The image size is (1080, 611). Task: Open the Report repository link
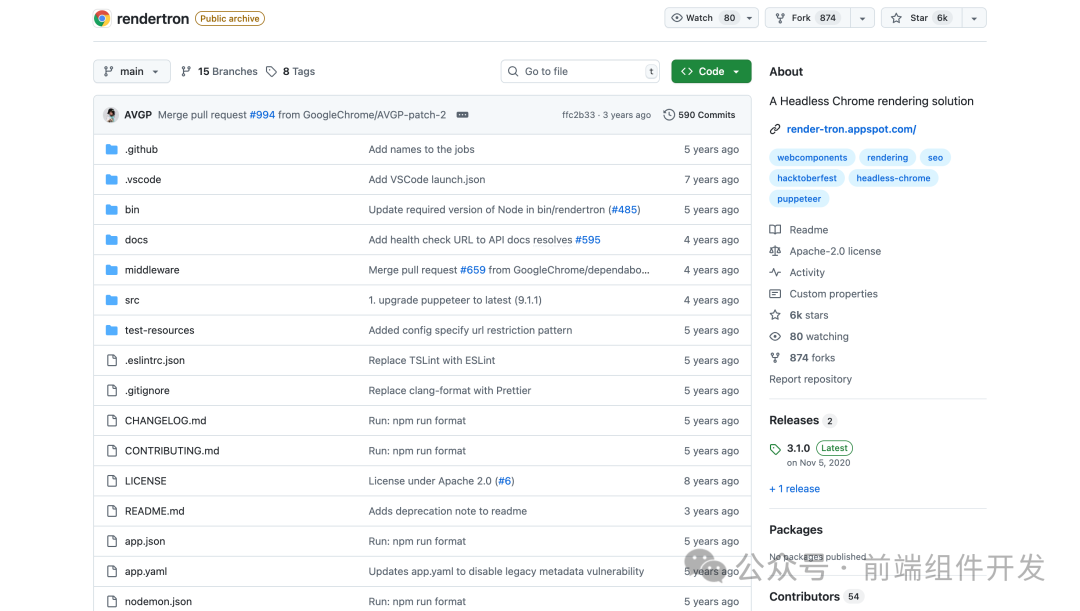(x=810, y=380)
